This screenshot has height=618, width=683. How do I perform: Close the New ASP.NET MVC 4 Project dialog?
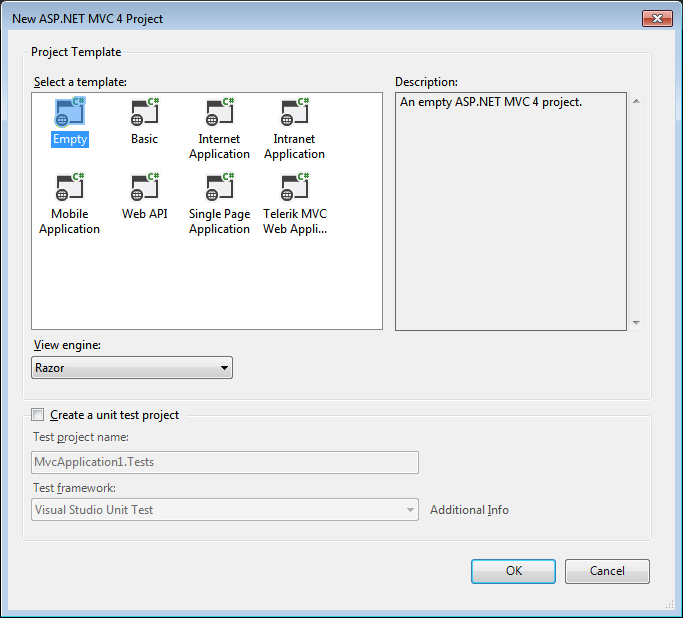tap(657, 18)
